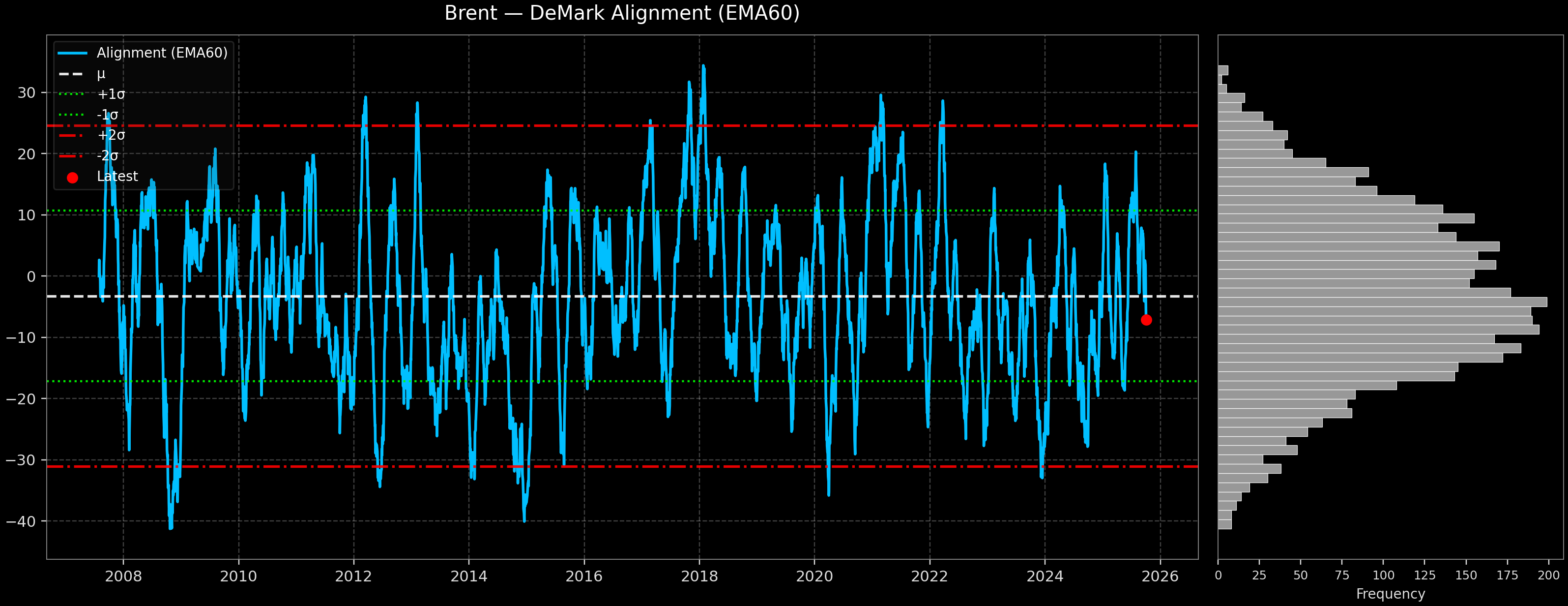Click the +2σ red legend line

72,135
